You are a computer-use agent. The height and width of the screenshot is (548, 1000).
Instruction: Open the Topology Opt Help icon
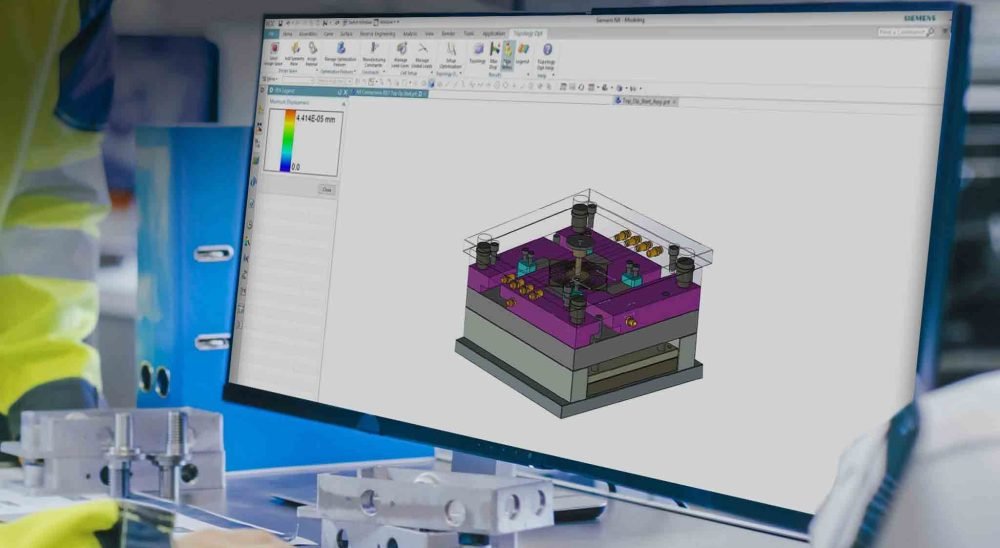pyautogui.click(x=547, y=50)
